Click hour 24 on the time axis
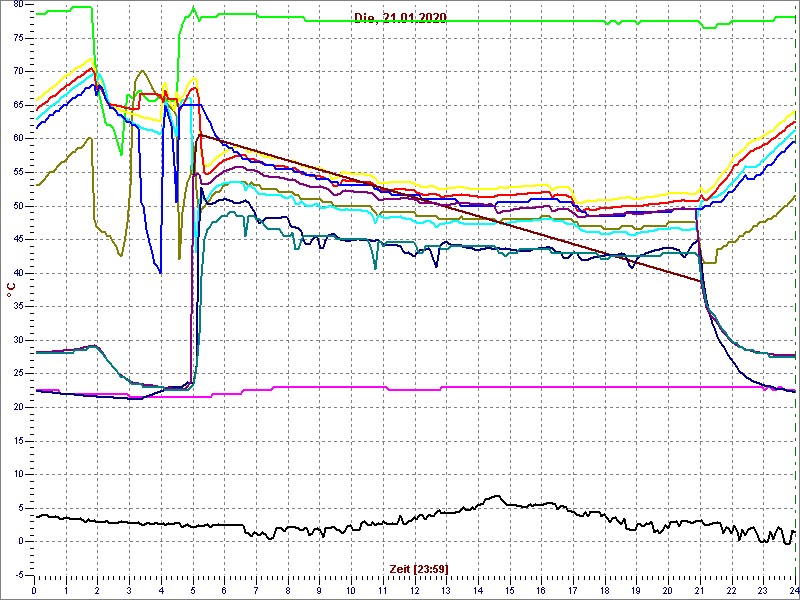Viewport: 800px width, 600px height. point(792,589)
